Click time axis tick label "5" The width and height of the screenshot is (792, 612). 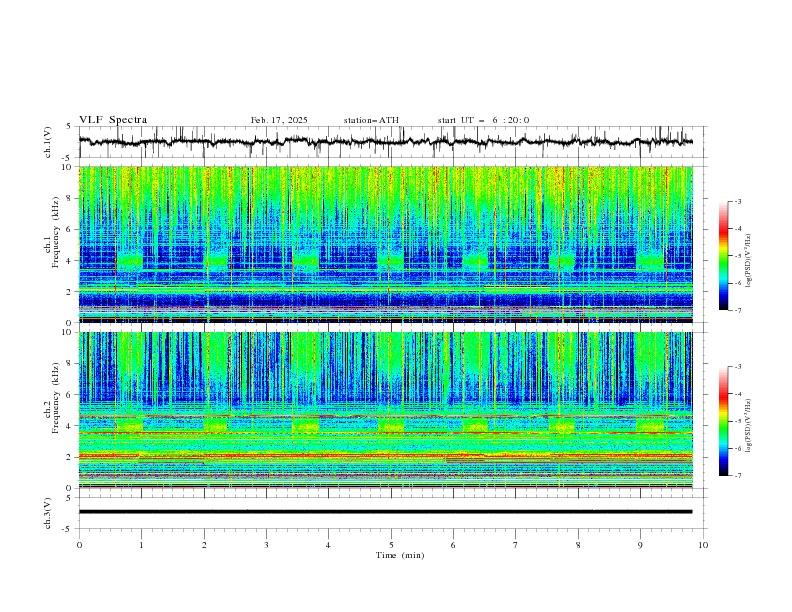pyautogui.click(x=391, y=545)
